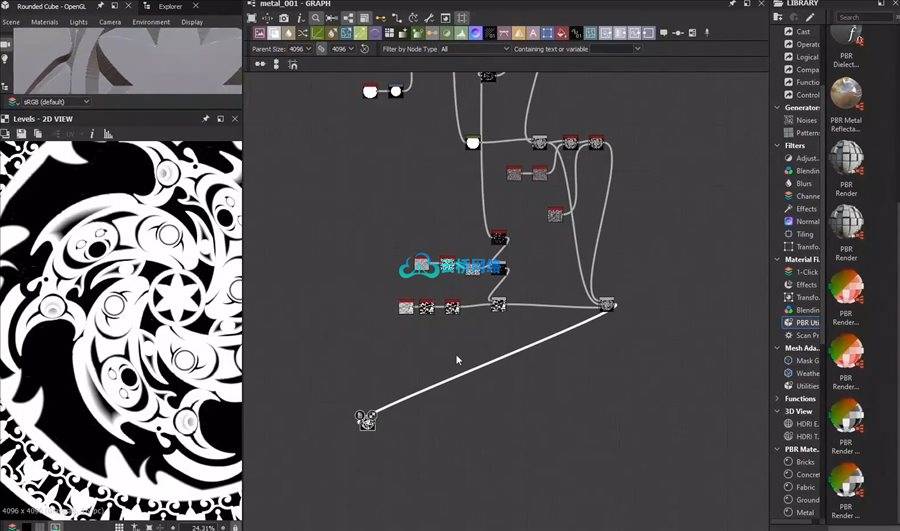900x531 pixels.
Task: Click the magnifier search icon in graph toolbar
Action: (x=316, y=18)
